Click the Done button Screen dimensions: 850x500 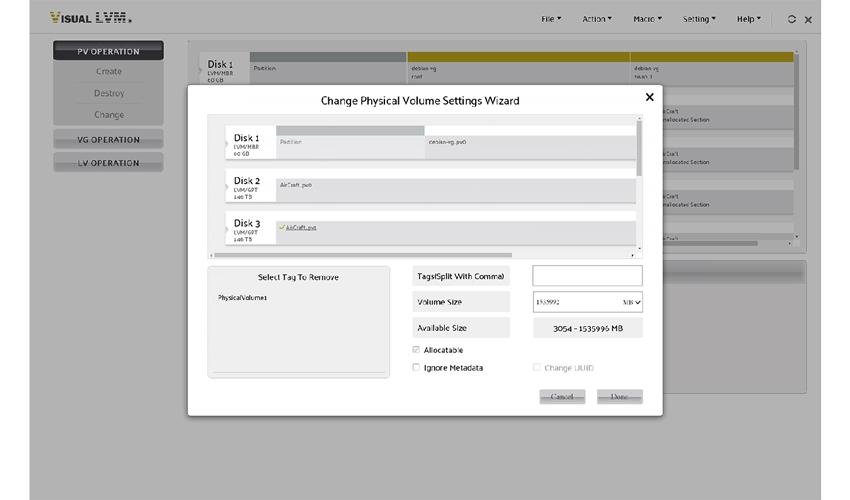619,397
